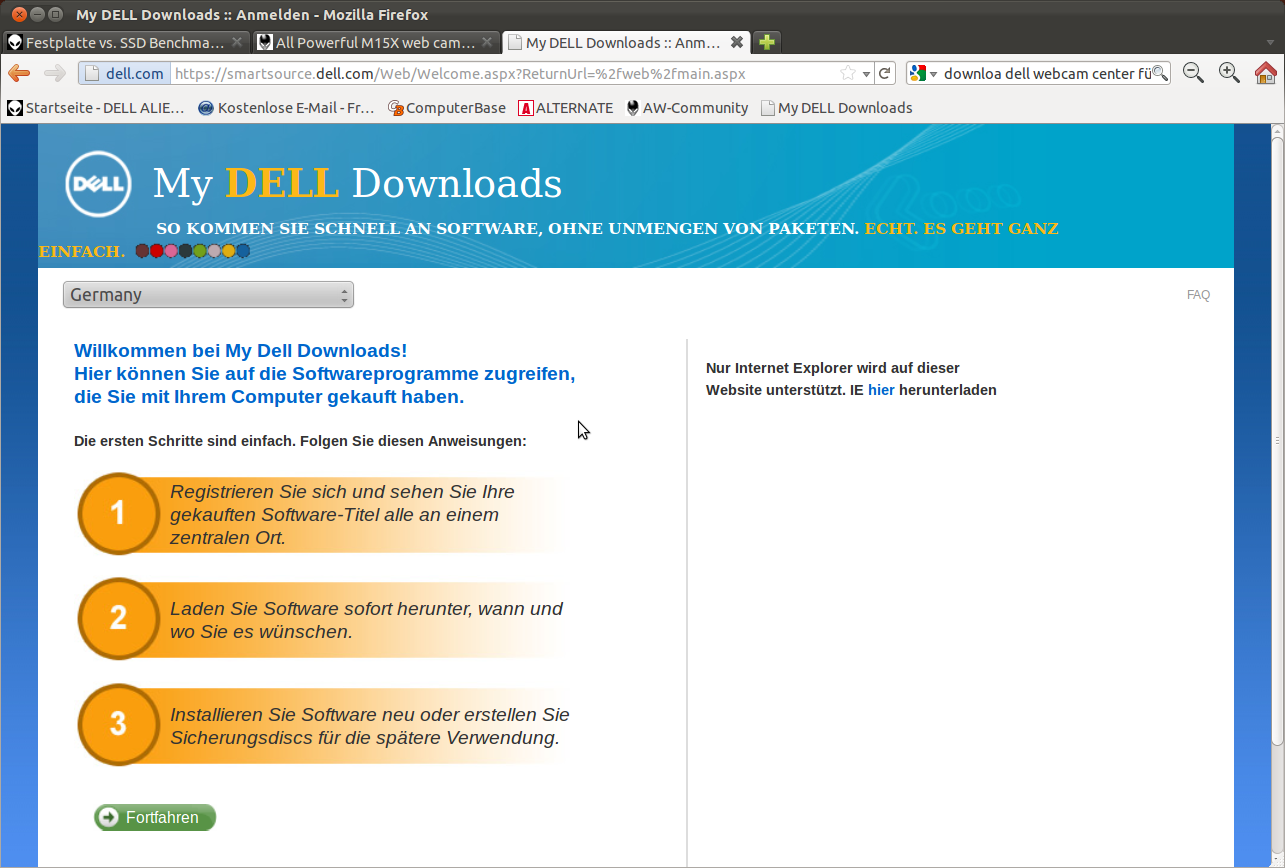Open a new tab with the green plus
This screenshot has width=1285, height=868.
pos(767,42)
